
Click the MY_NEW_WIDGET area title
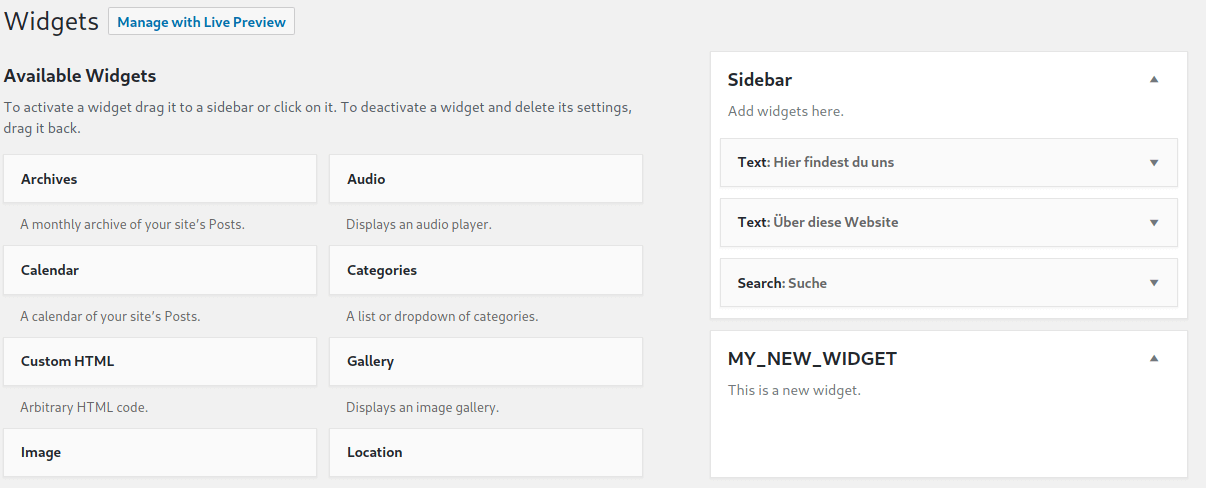[x=812, y=358]
